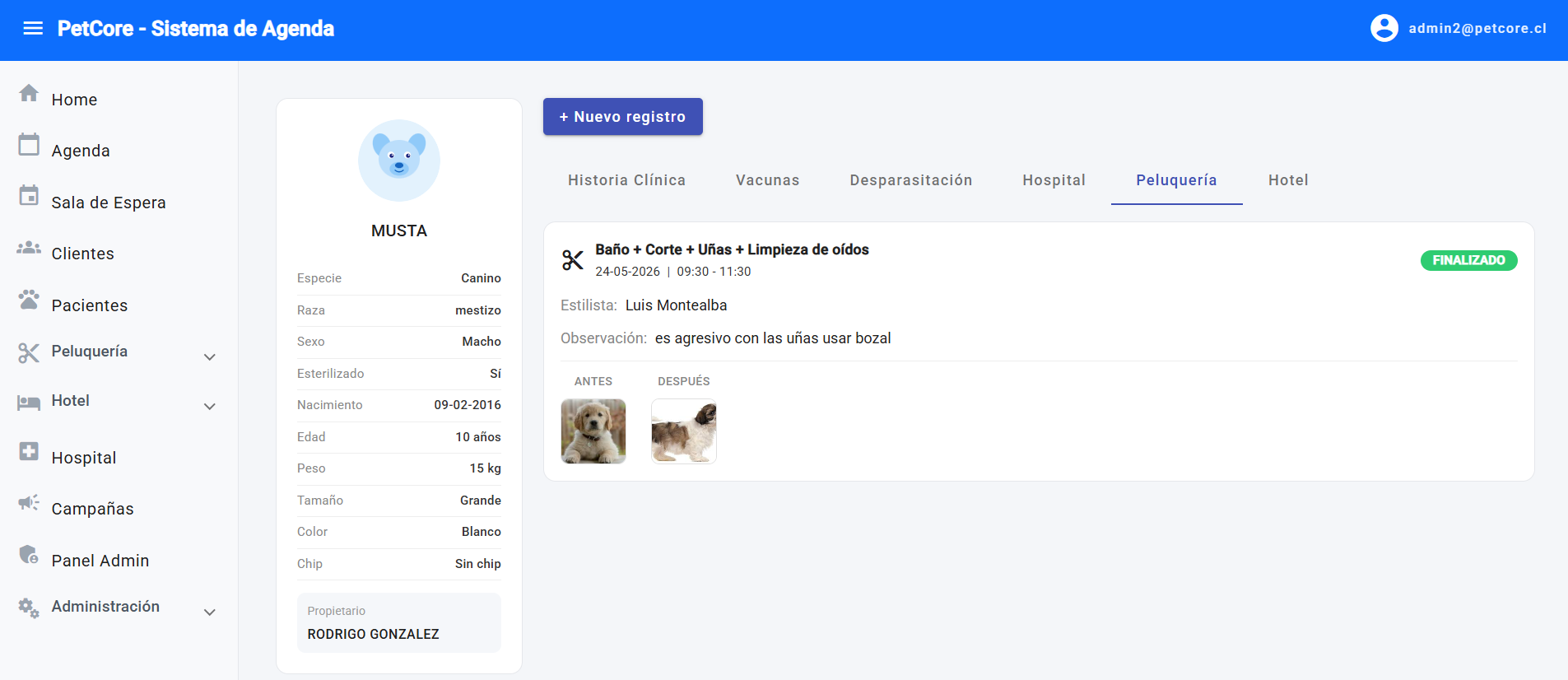Click the FINALIZADO status badge
Screen dimensions: 1568x680
(x=1469, y=260)
